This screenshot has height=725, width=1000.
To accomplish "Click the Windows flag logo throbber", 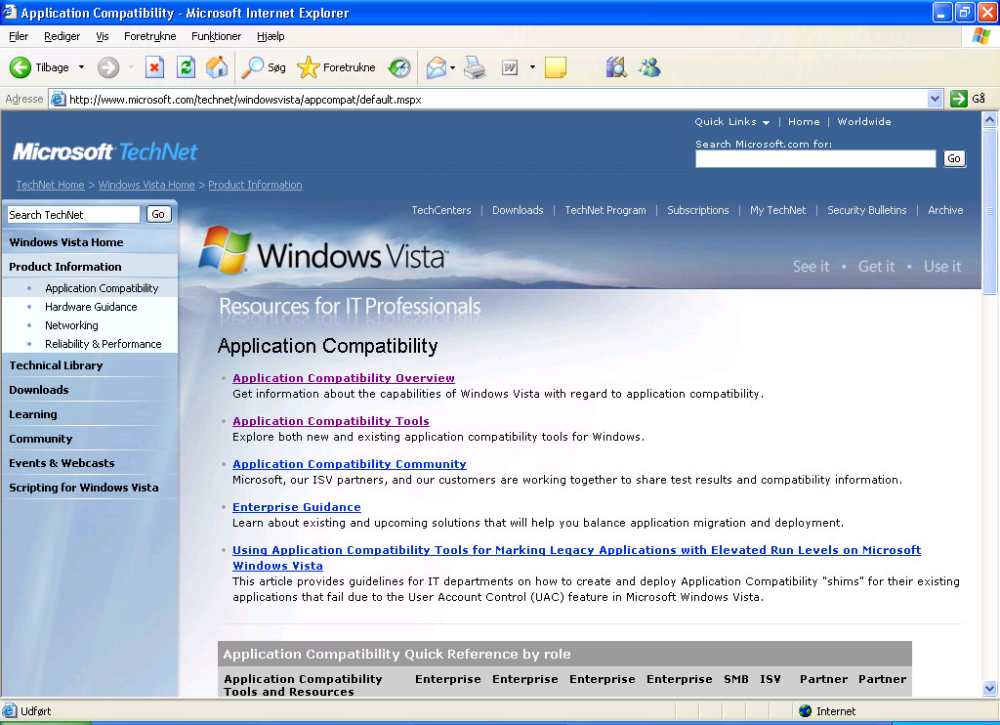I will 981,36.
